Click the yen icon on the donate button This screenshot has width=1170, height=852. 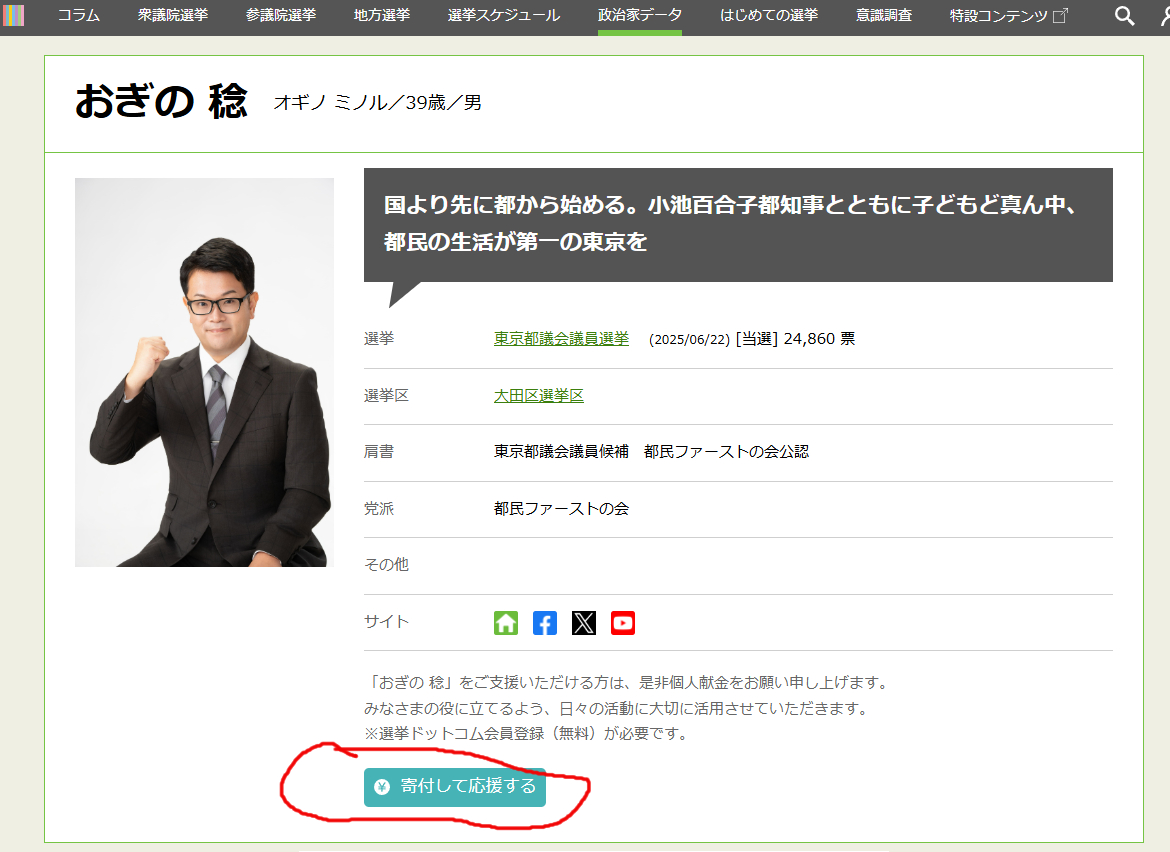381,787
